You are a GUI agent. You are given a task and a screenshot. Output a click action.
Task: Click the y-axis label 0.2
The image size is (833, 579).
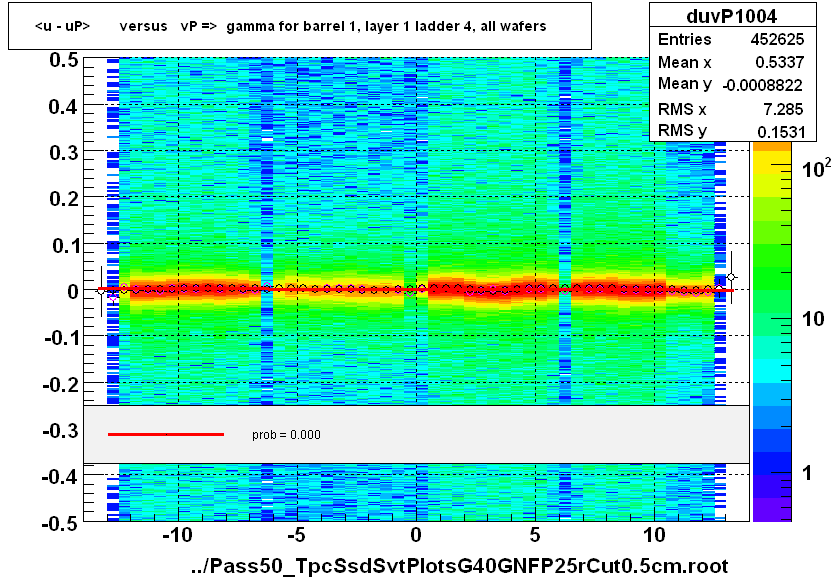(64, 199)
